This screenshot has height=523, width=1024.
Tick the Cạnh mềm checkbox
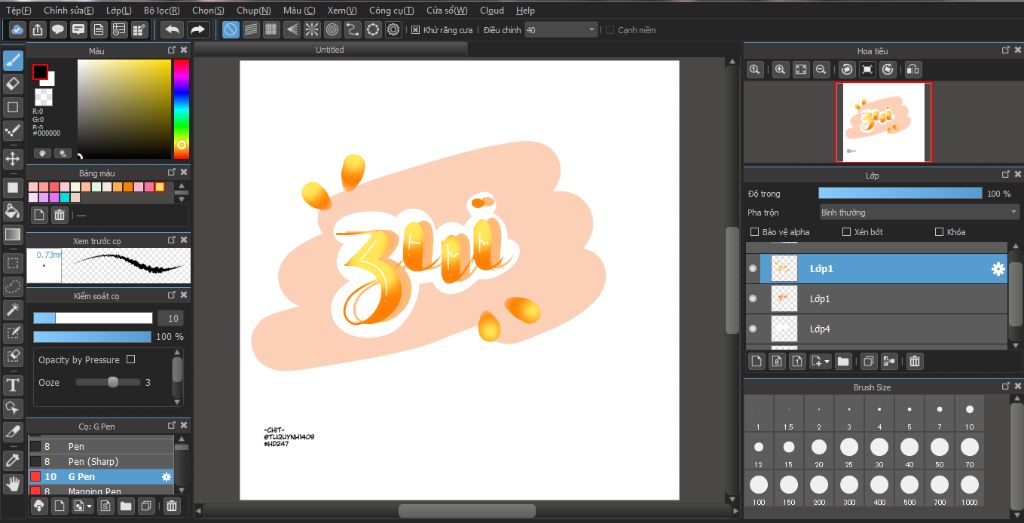pos(610,30)
